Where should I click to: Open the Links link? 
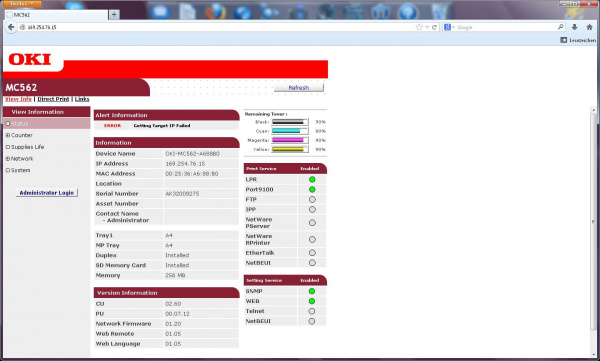pyautogui.click(x=82, y=99)
